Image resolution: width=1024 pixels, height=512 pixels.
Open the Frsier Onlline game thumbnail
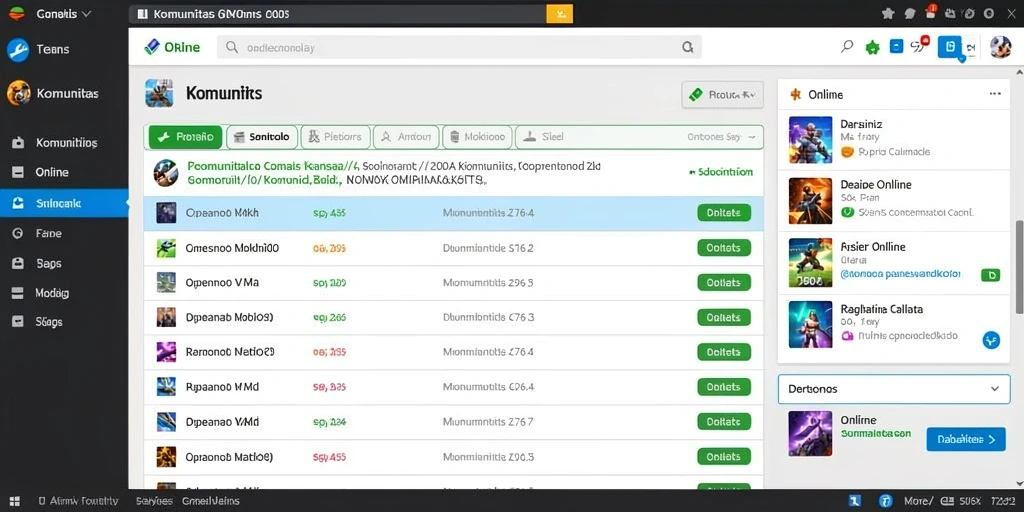click(810, 263)
